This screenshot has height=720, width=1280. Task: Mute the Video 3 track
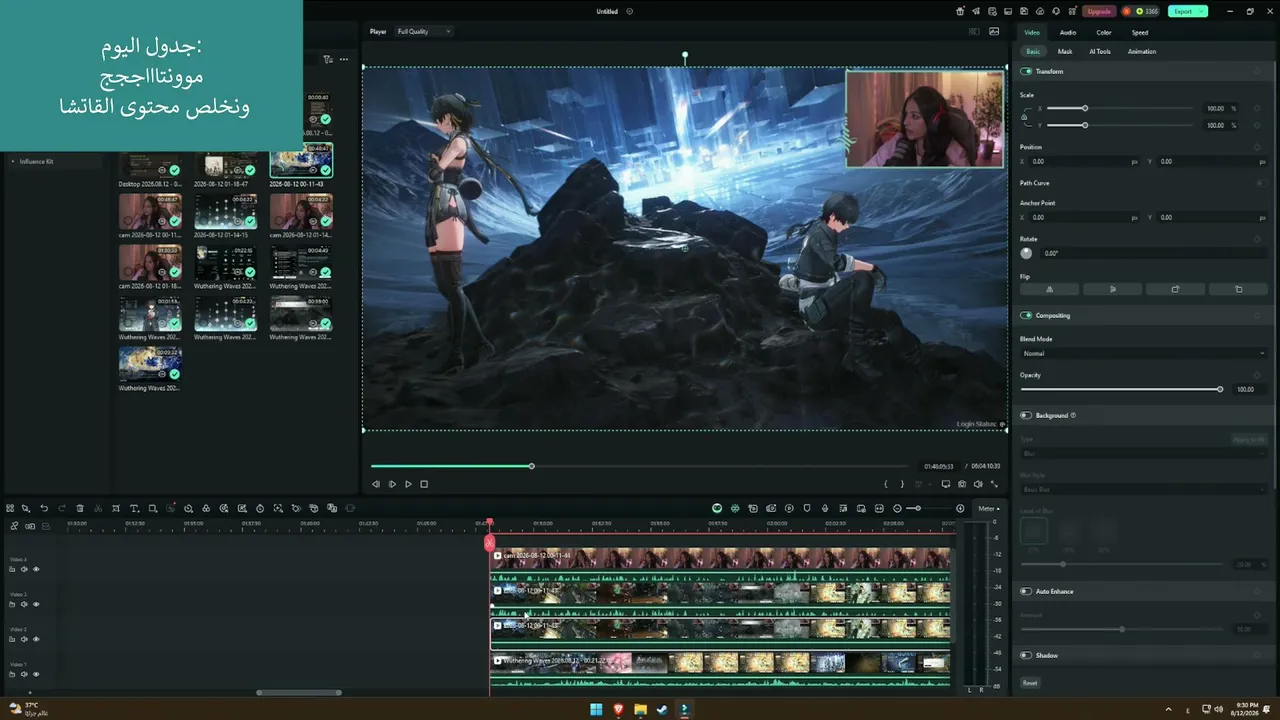pyautogui.click(x=24, y=604)
